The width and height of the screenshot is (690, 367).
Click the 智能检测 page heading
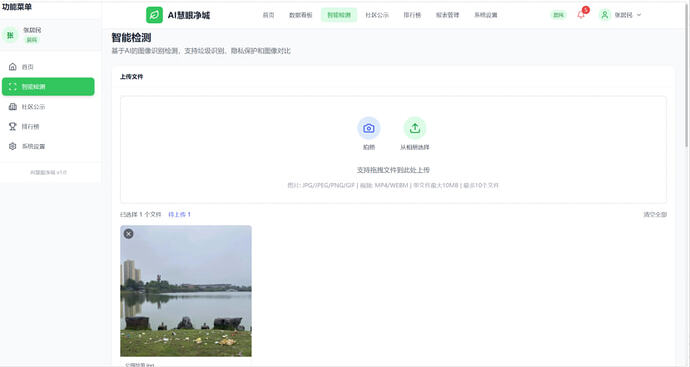[131, 38]
